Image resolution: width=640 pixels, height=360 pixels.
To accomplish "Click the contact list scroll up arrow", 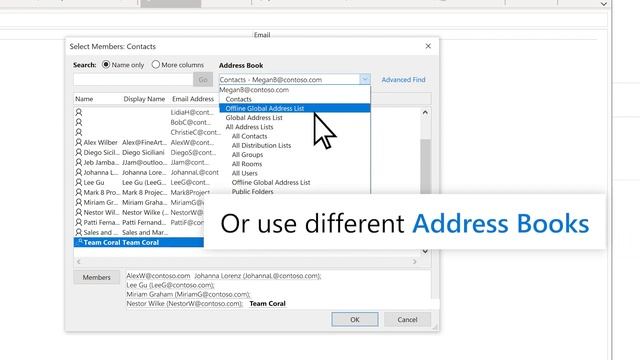I will (x=425, y=112).
